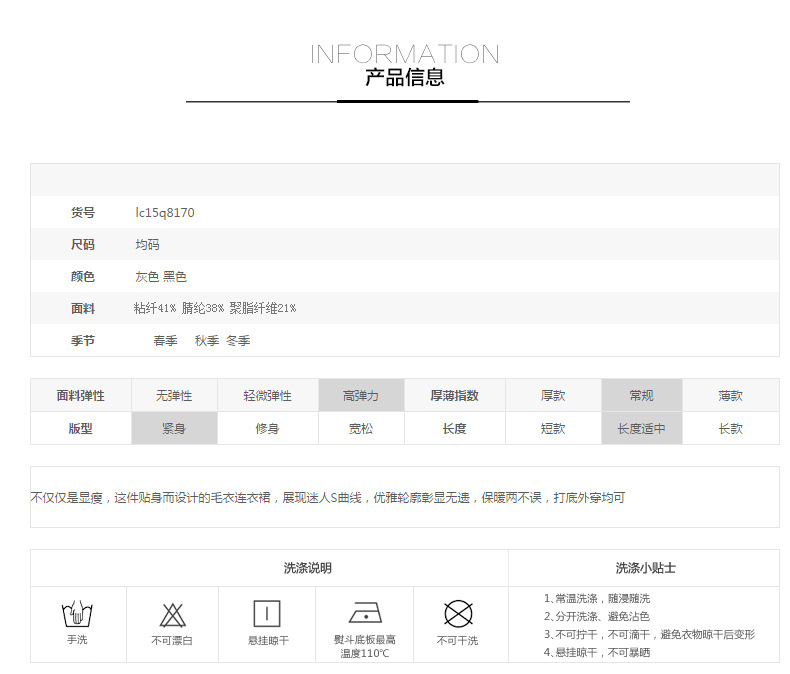Choose the 修身 fit option
The image size is (790, 674).
click(x=267, y=428)
